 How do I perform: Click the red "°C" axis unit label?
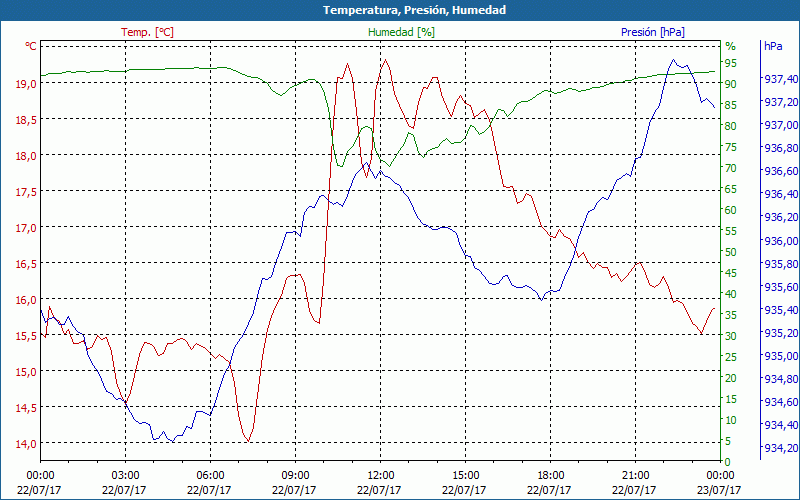pos(31,46)
